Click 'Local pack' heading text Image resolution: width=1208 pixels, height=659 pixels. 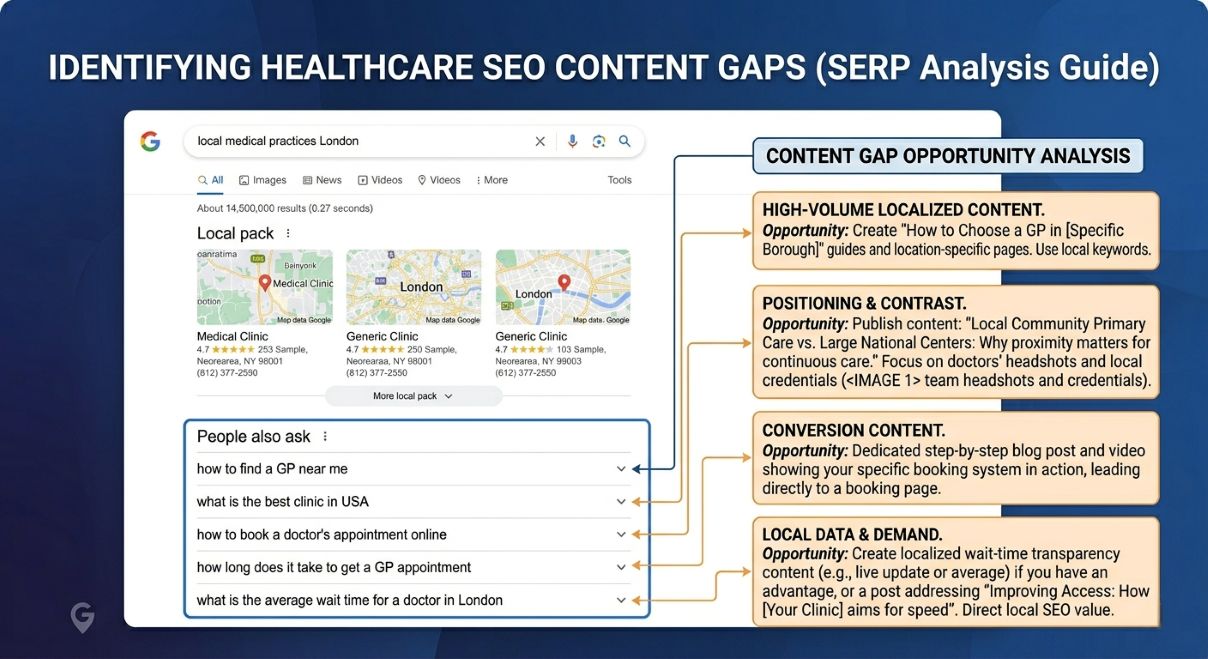point(235,233)
